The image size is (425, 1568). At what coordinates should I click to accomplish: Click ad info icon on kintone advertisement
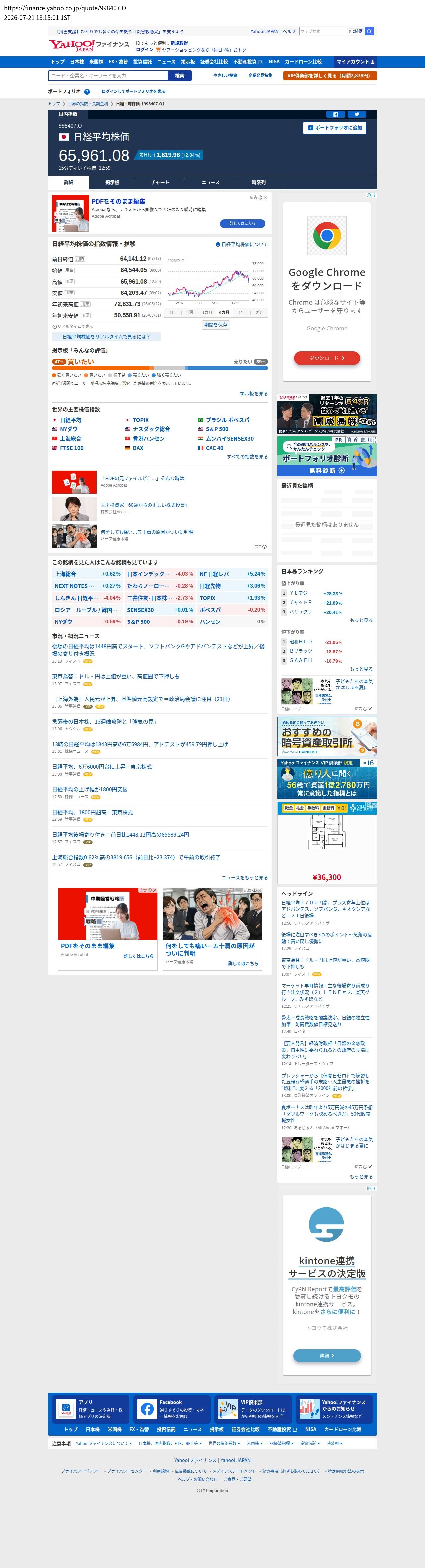point(368,1188)
